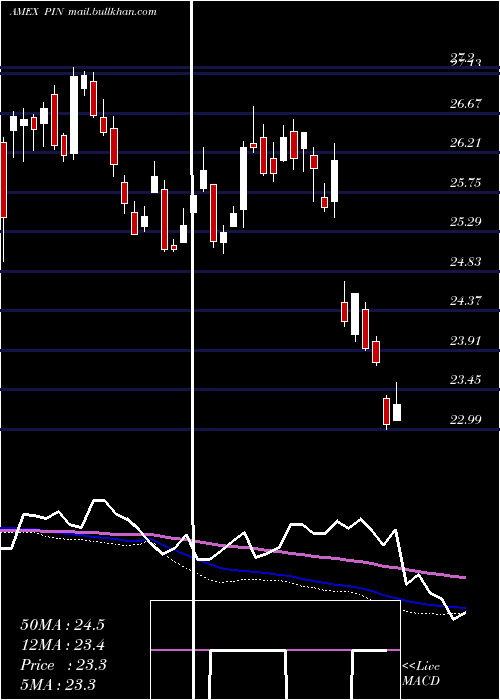Click the 23.45 price axis label
The height and width of the screenshot is (700, 500).
(466, 380)
